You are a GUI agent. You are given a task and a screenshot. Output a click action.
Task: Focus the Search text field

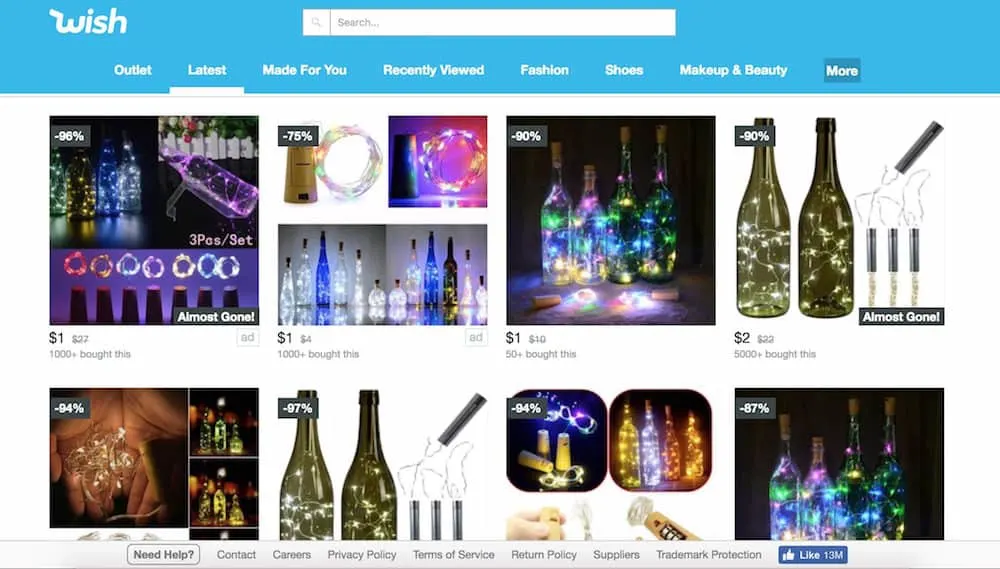tap(503, 22)
